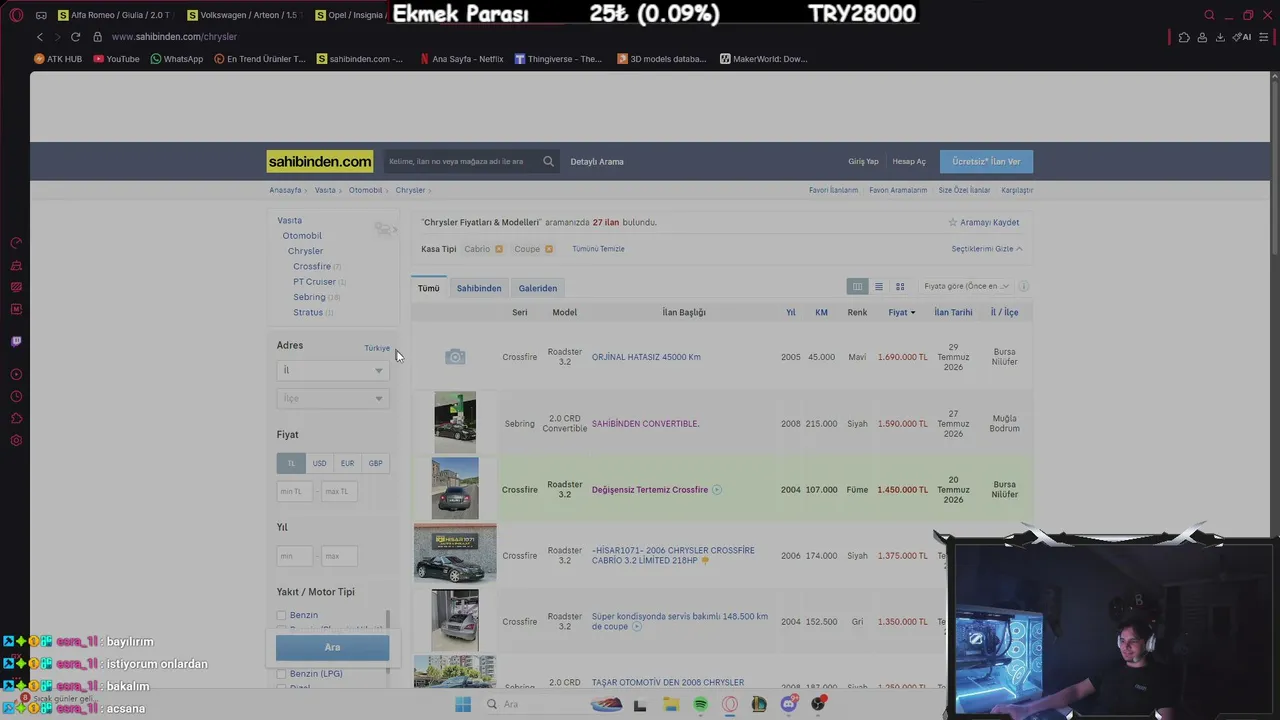Image resolution: width=1280 pixels, height=720 pixels.
Task: Switch to the Tümü listings tab
Action: click(429, 288)
